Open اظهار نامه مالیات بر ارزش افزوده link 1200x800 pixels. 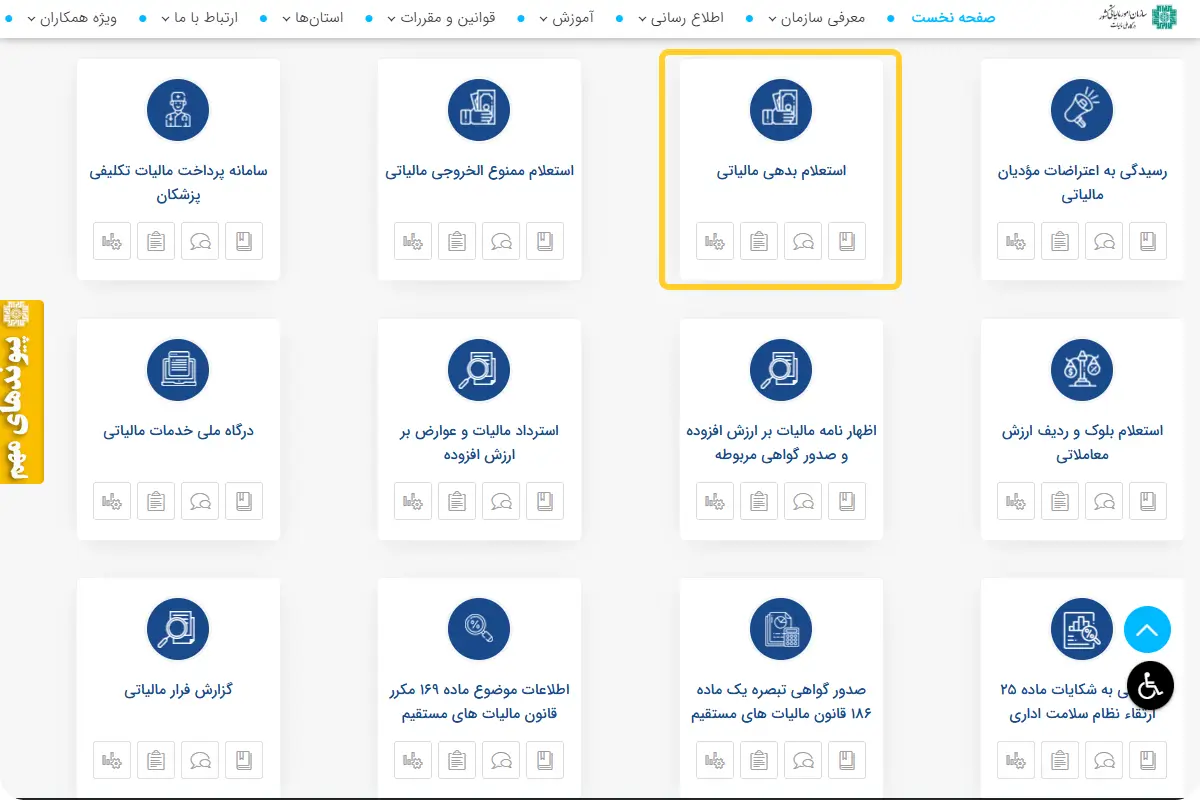coord(781,442)
